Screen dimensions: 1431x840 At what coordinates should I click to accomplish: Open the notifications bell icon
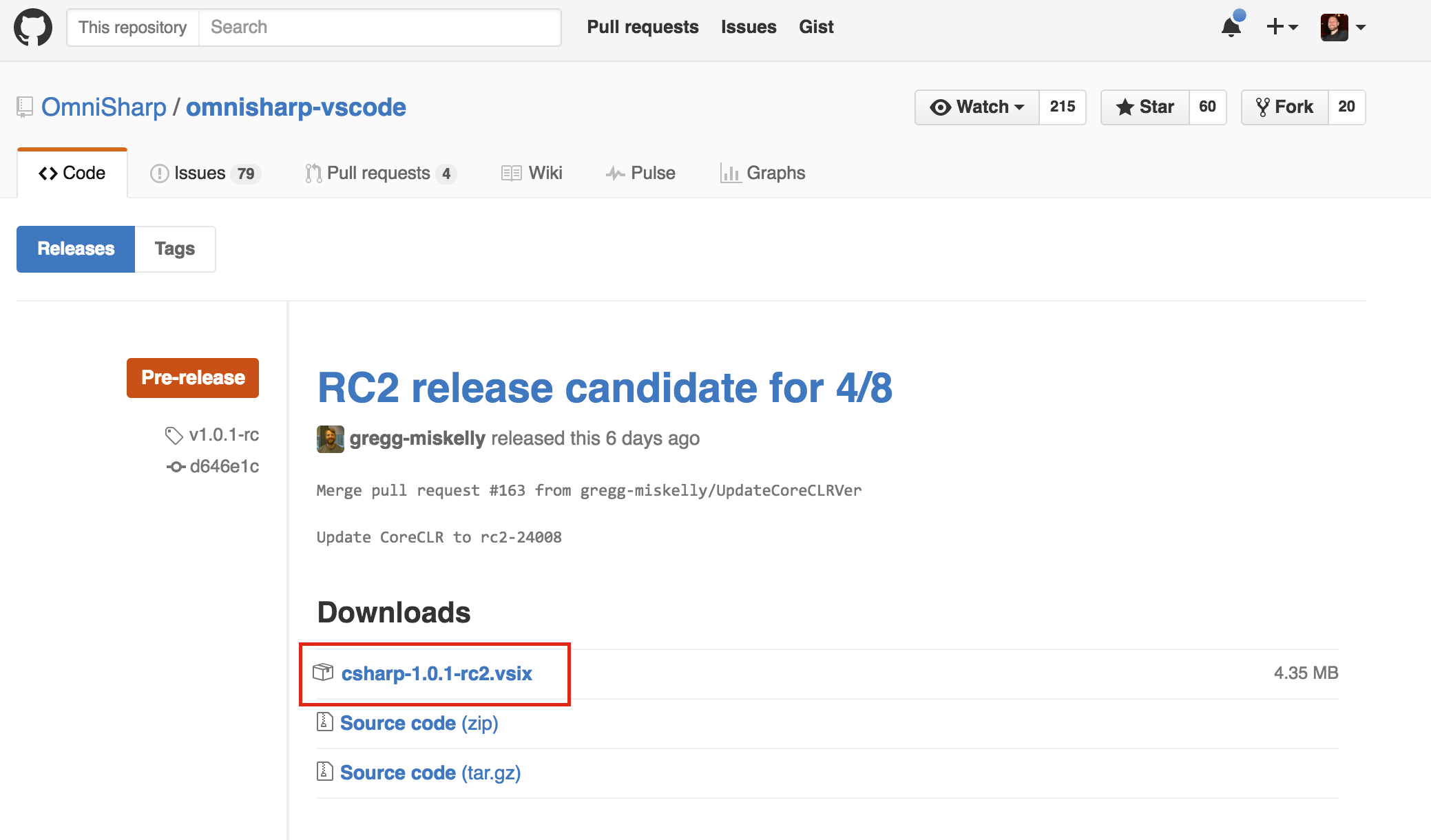[1231, 28]
